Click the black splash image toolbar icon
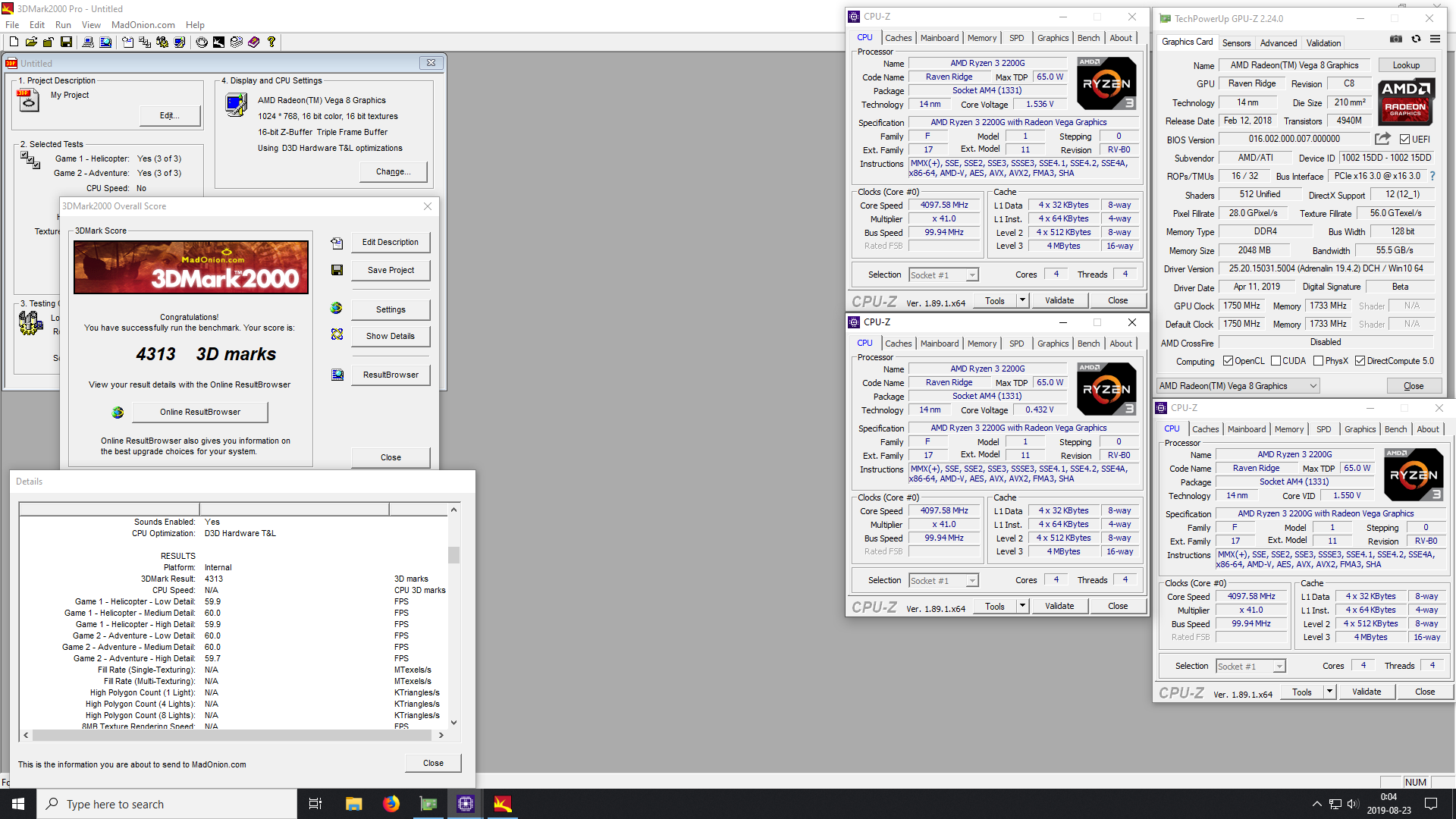 pyautogui.click(x=218, y=42)
